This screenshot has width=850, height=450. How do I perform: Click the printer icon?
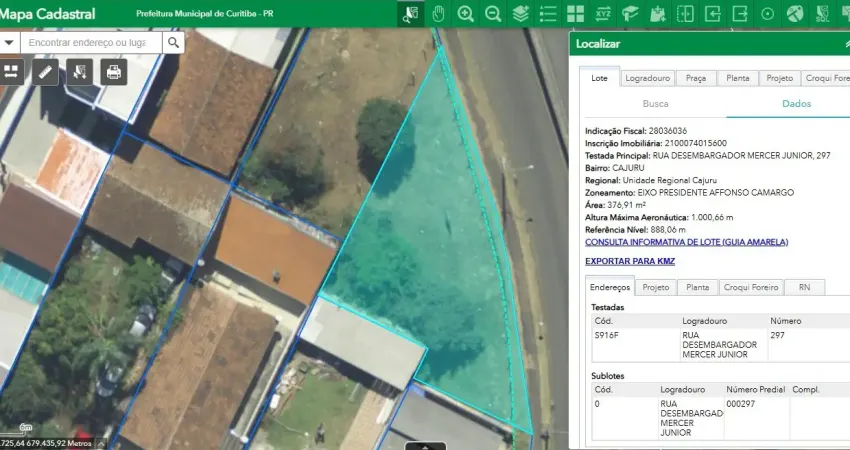[113, 71]
